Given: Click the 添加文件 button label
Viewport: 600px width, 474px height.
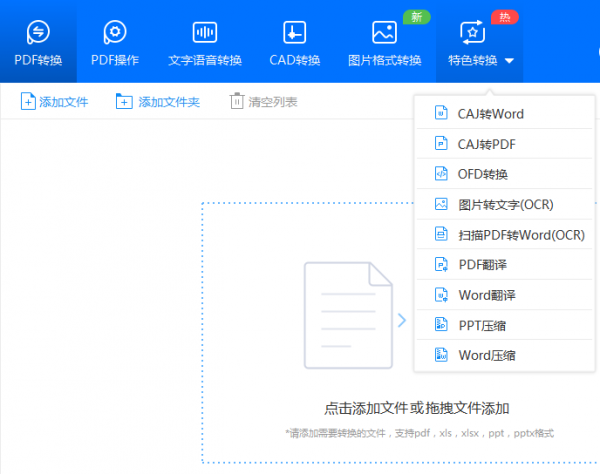Looking at the screenshot, I should pos(64,102).
